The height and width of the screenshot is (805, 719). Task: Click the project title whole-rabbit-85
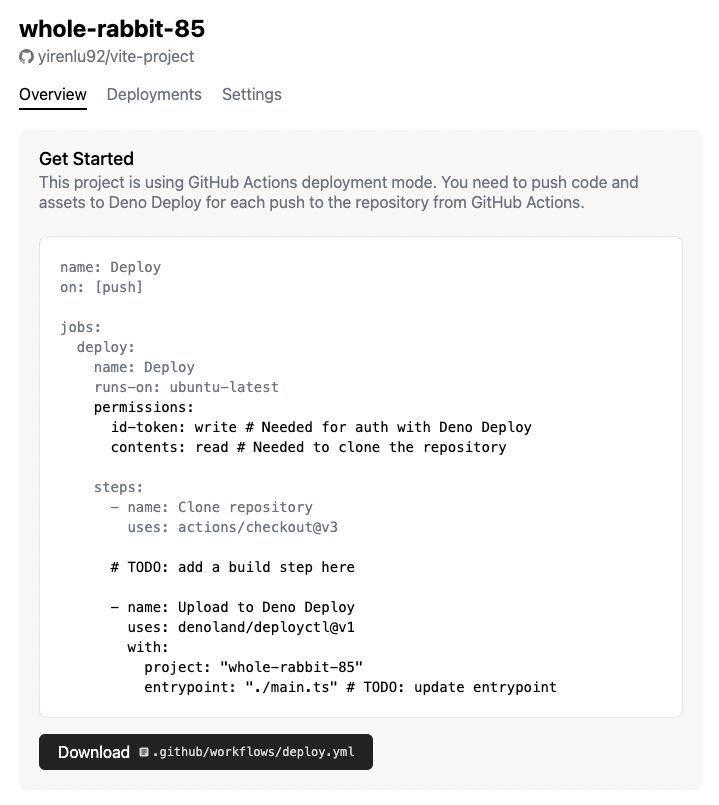110,30
